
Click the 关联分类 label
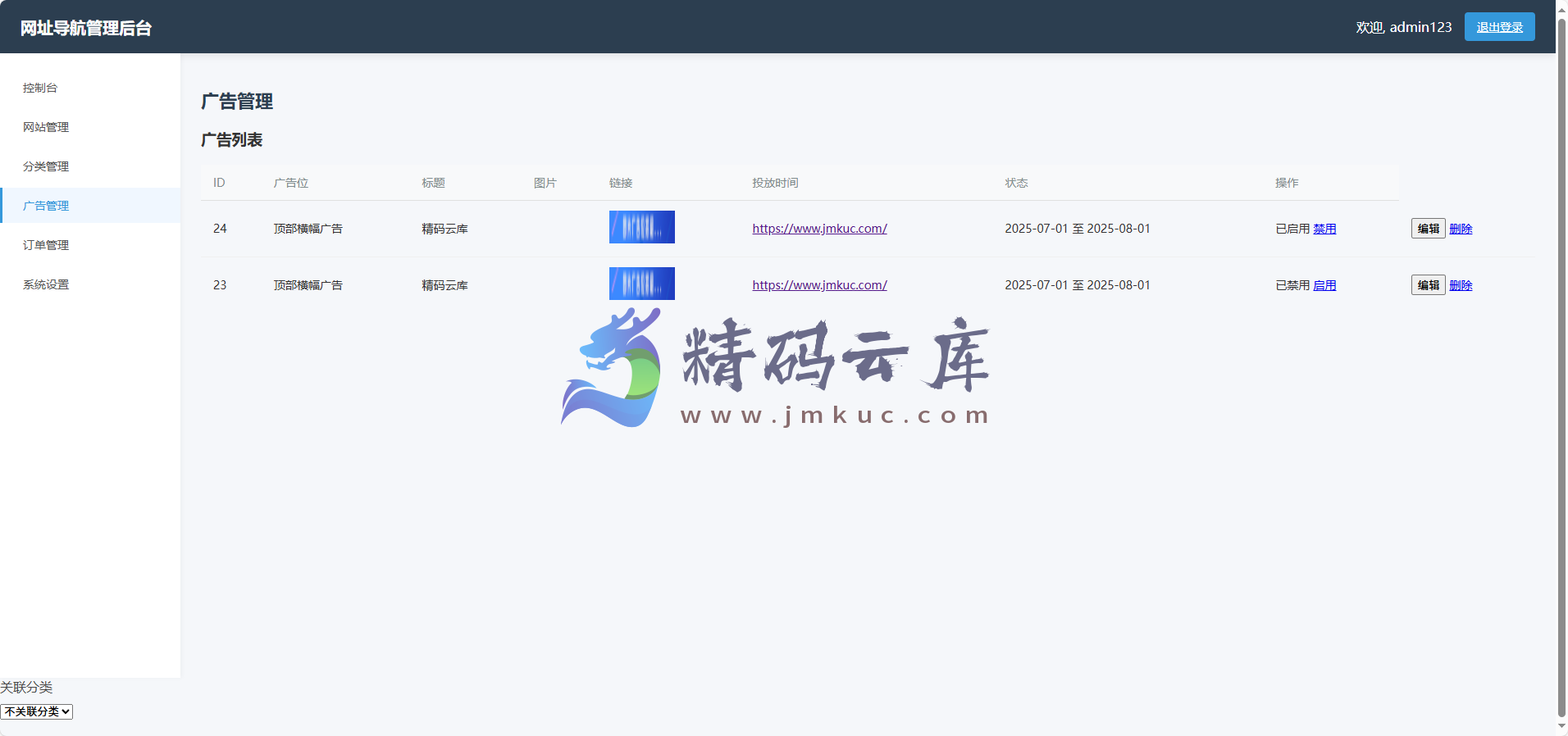(26, 687)
